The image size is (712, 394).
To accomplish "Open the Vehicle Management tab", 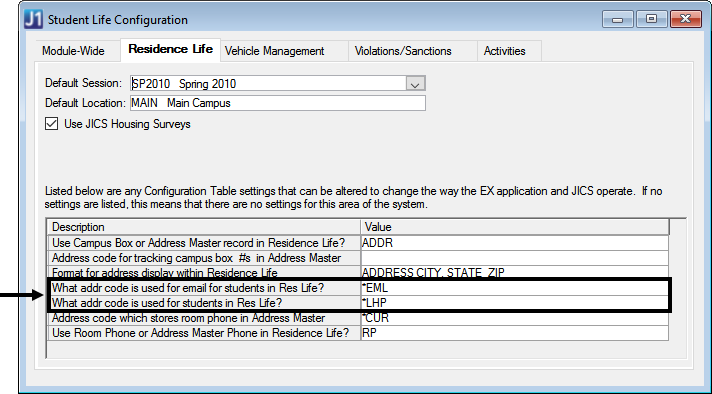I will coord(274,51).
